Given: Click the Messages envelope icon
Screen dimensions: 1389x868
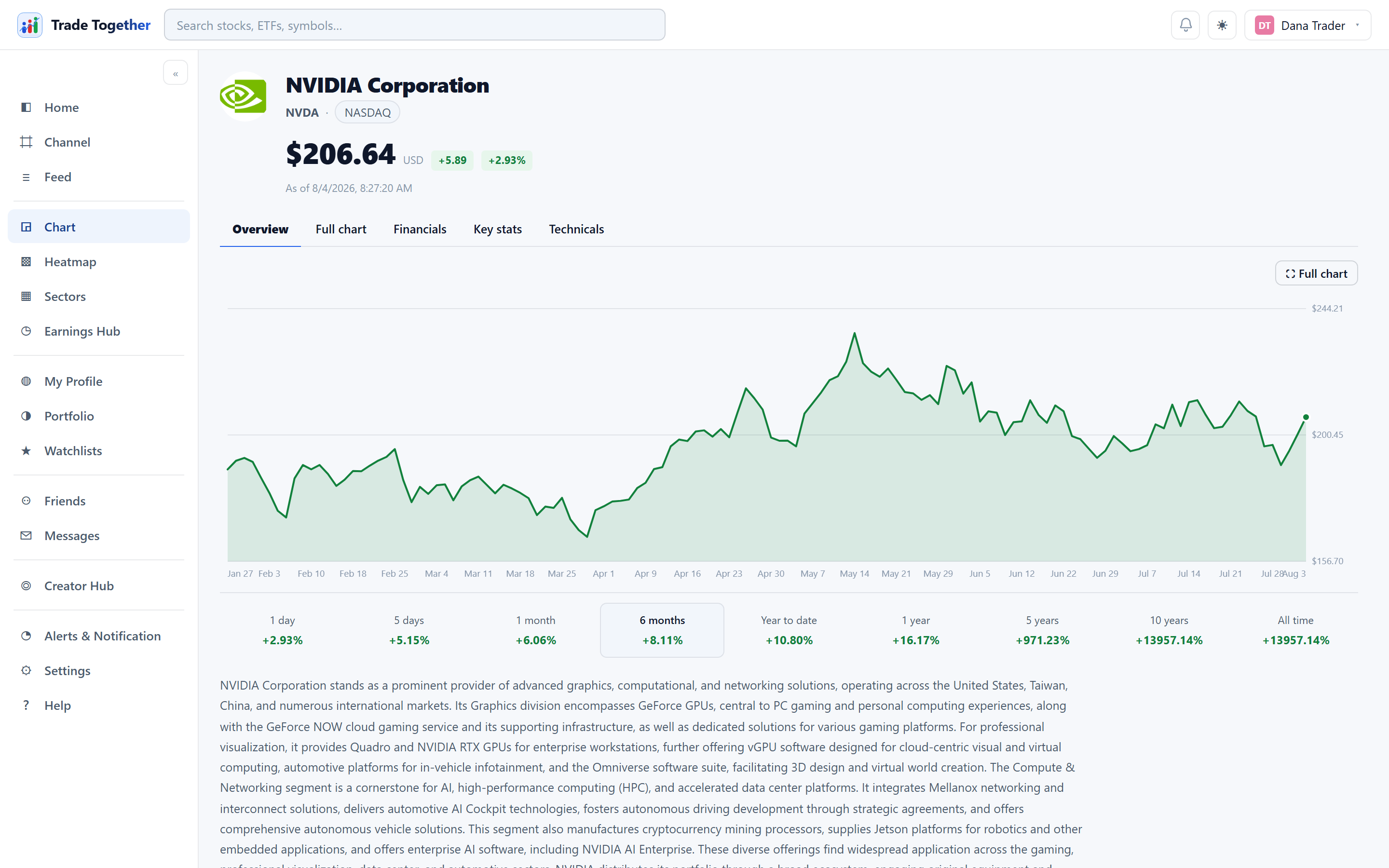Looking at the screenshot, I should pos(26,536).
